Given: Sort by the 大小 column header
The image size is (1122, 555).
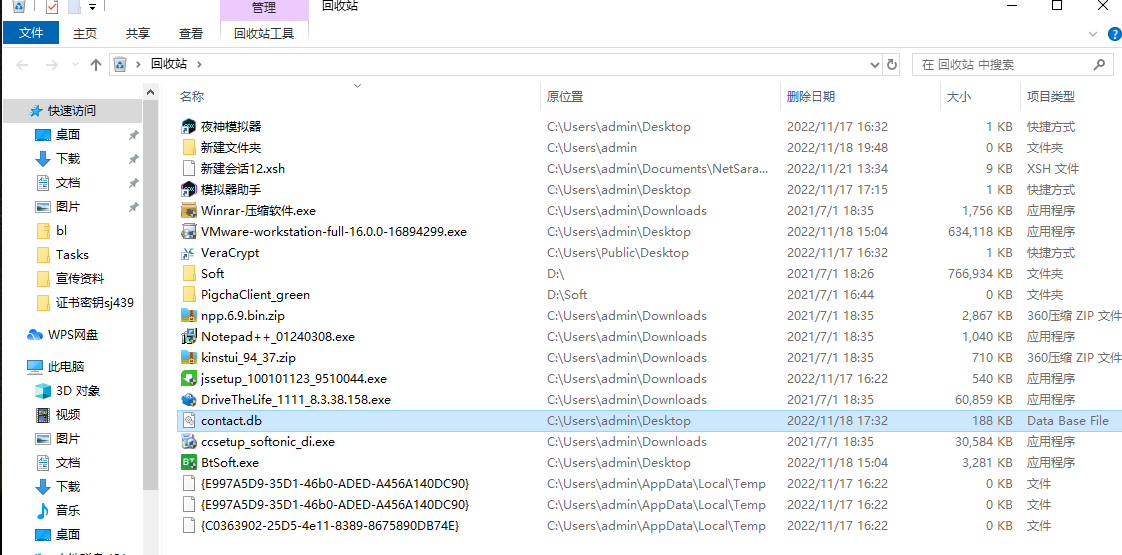Looking at the screenshot, I should pos(957,97).
